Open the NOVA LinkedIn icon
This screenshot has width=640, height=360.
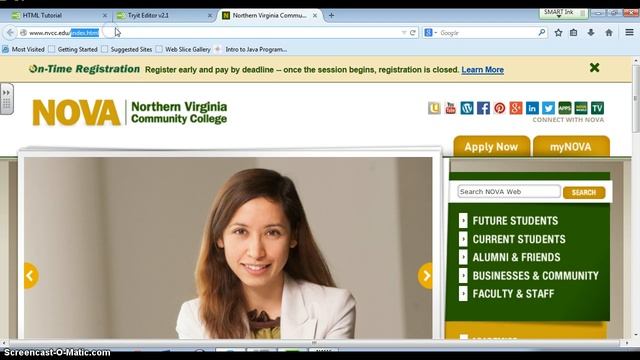[x=532, y=108]
